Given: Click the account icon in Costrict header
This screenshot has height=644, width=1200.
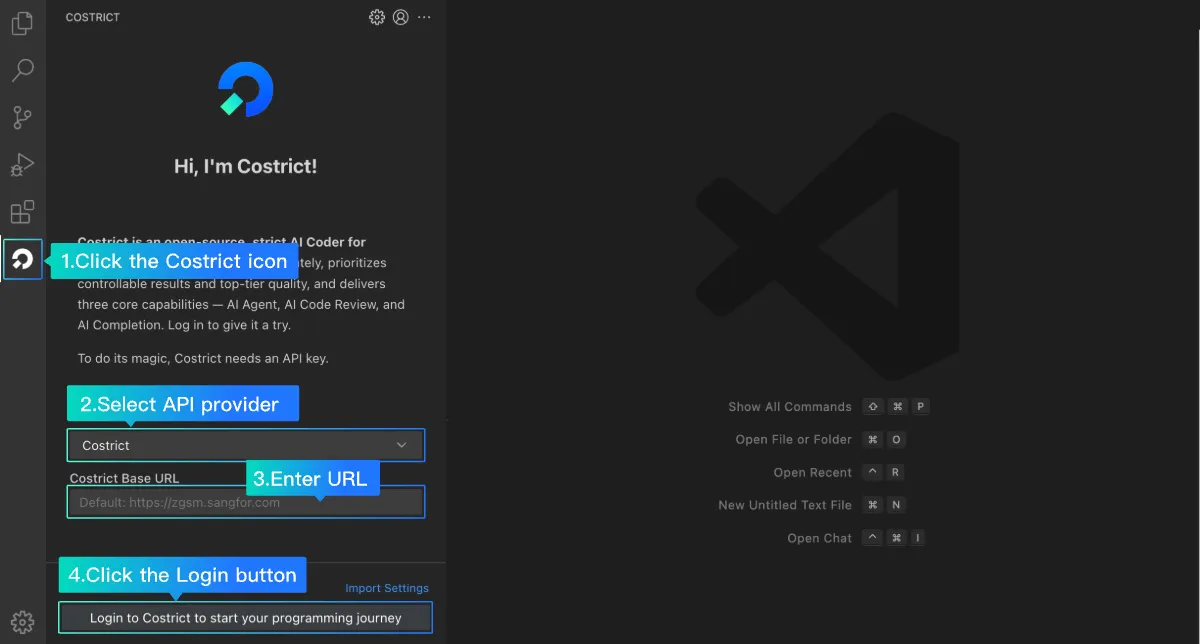Looking at the screenshot, I should [401, 17].
